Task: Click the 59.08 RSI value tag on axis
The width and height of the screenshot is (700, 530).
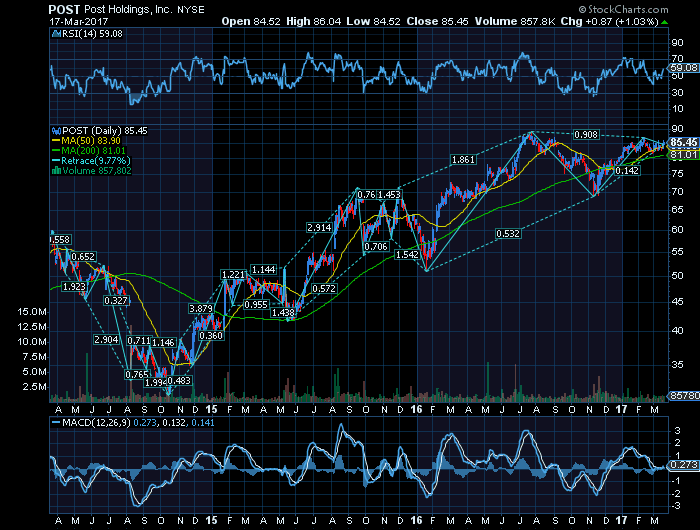Action: [x=683, y=68]
